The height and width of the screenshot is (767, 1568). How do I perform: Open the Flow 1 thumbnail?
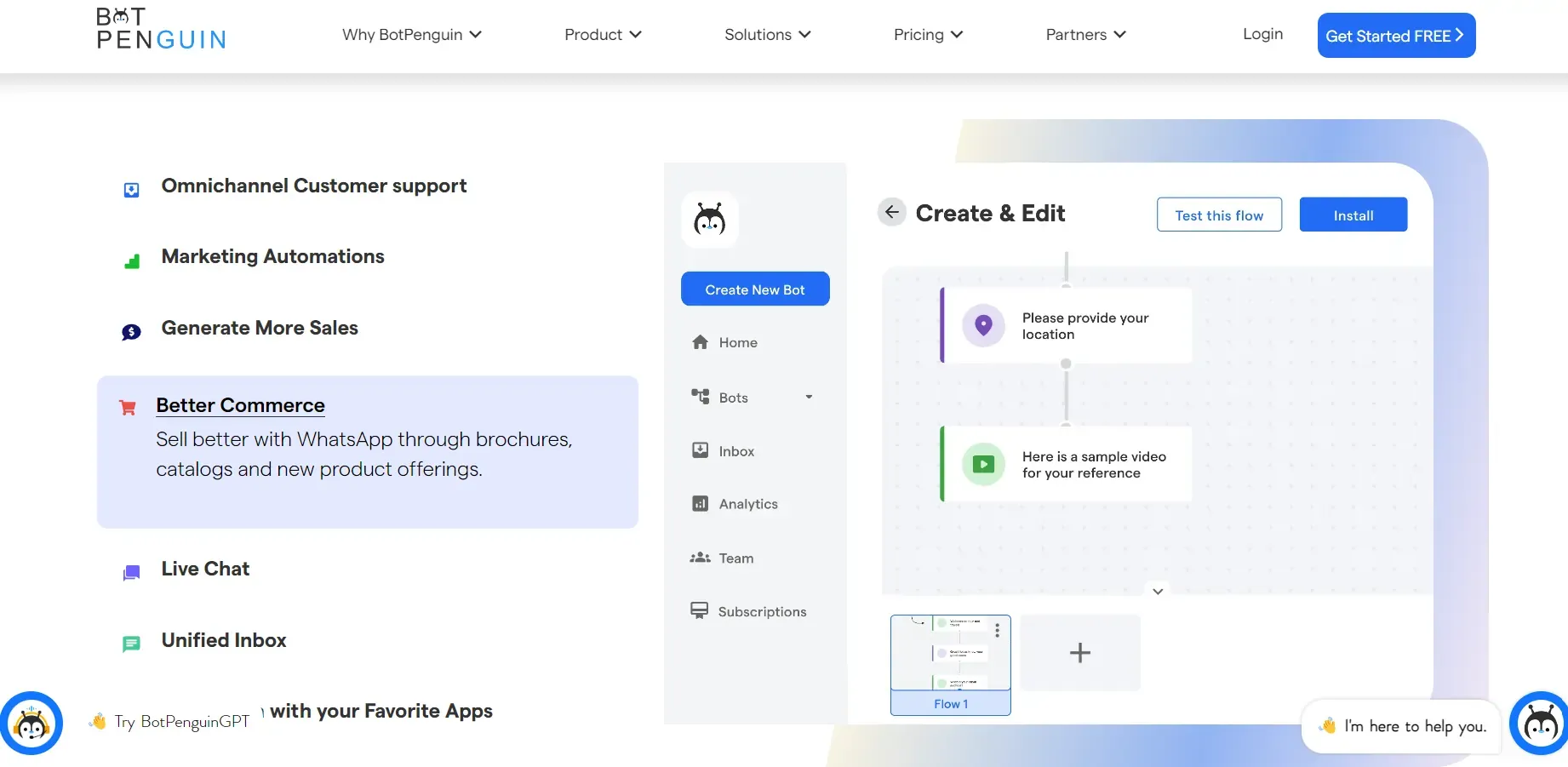click(x=951, y=665)
